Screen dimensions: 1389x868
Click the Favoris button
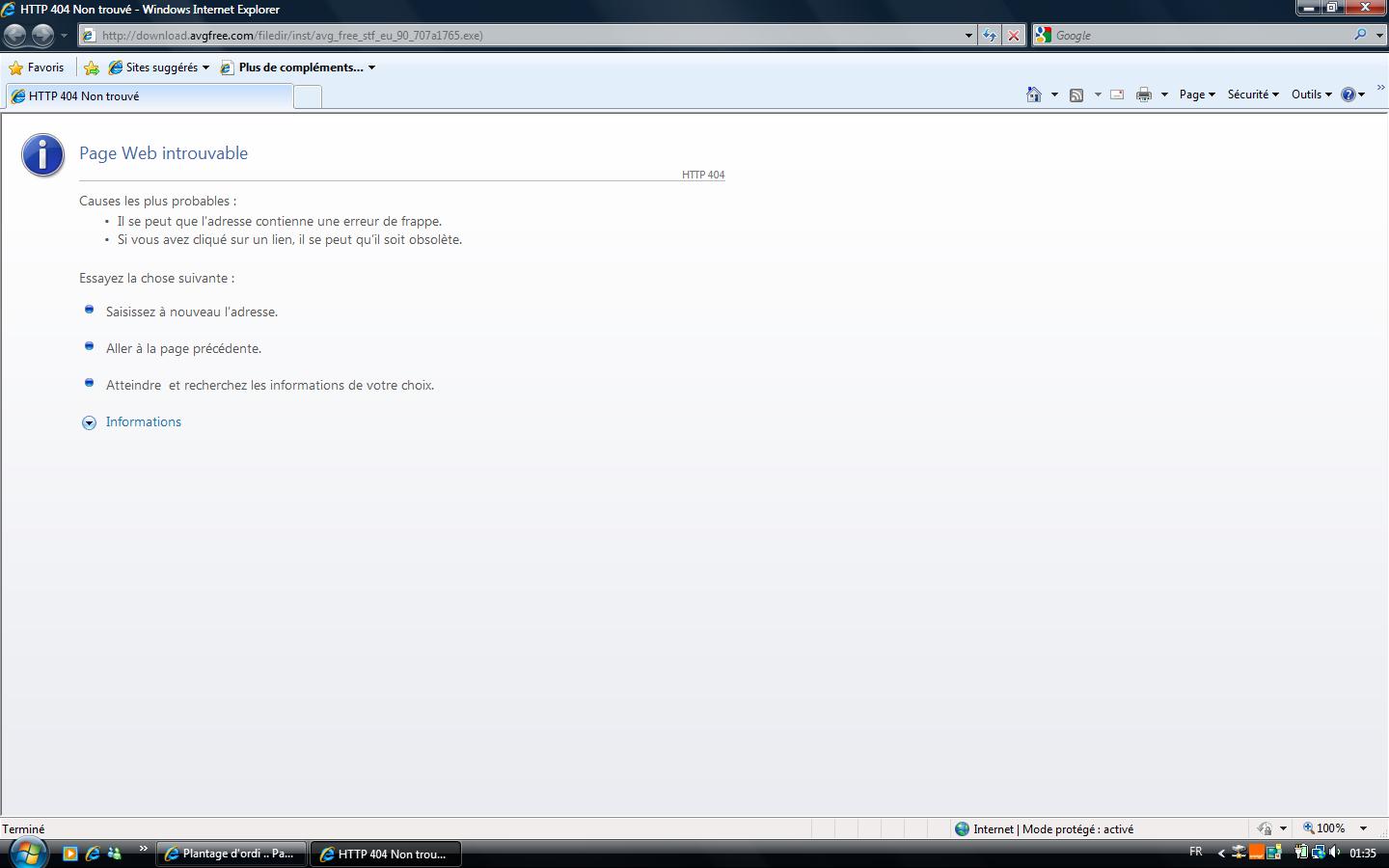tap(37, 68)
